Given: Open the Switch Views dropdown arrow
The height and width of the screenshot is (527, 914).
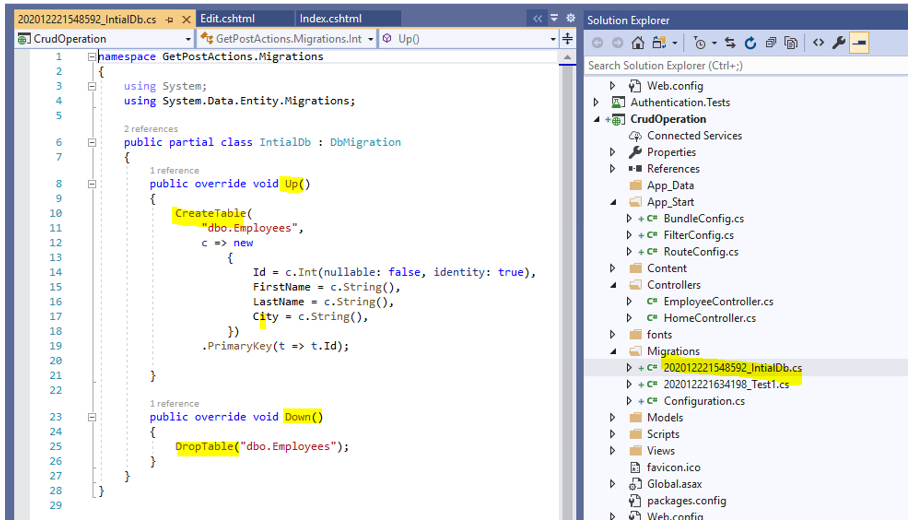Looking at the screenshot, I should point(675,43).
